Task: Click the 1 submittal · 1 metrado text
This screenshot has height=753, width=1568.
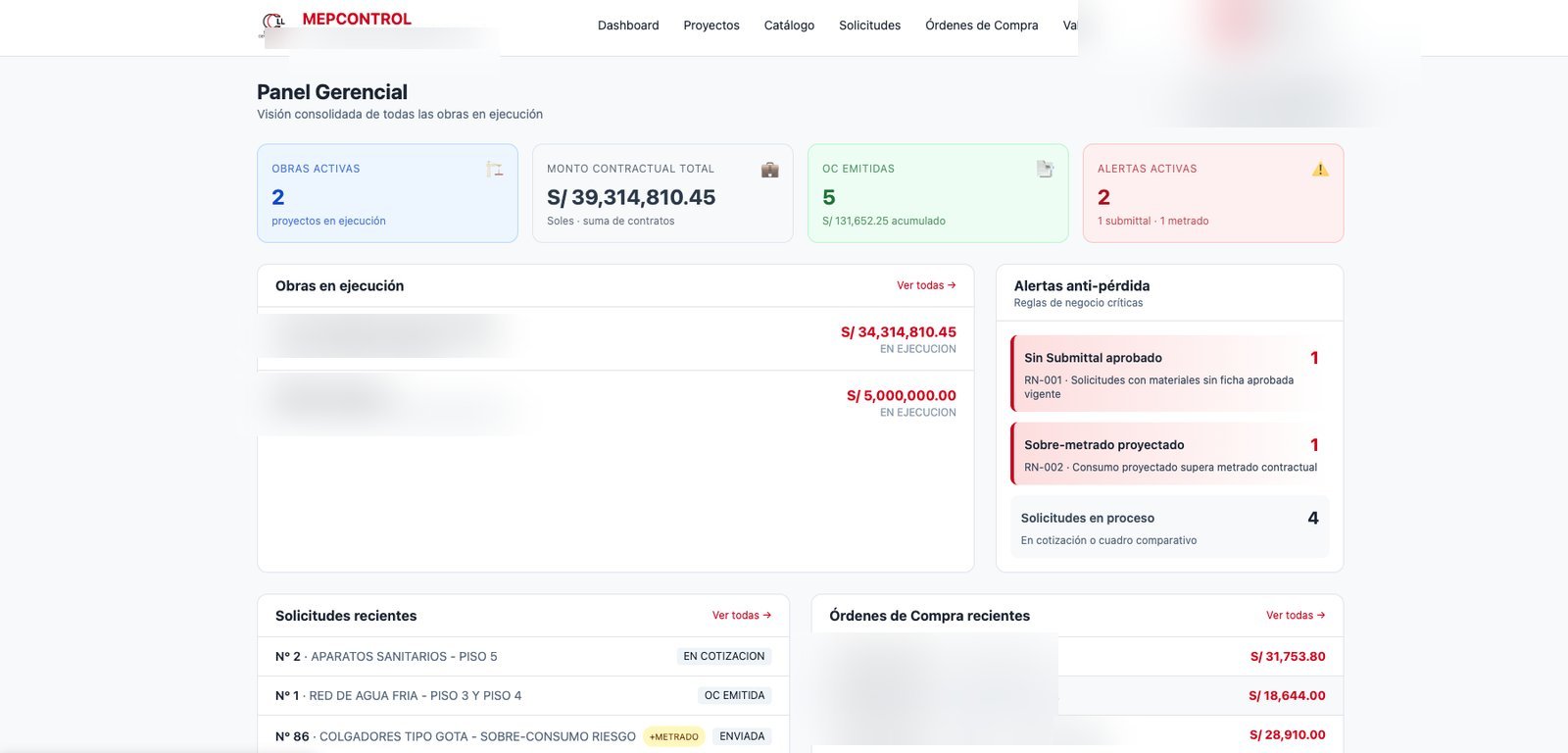Action: 1153,222
